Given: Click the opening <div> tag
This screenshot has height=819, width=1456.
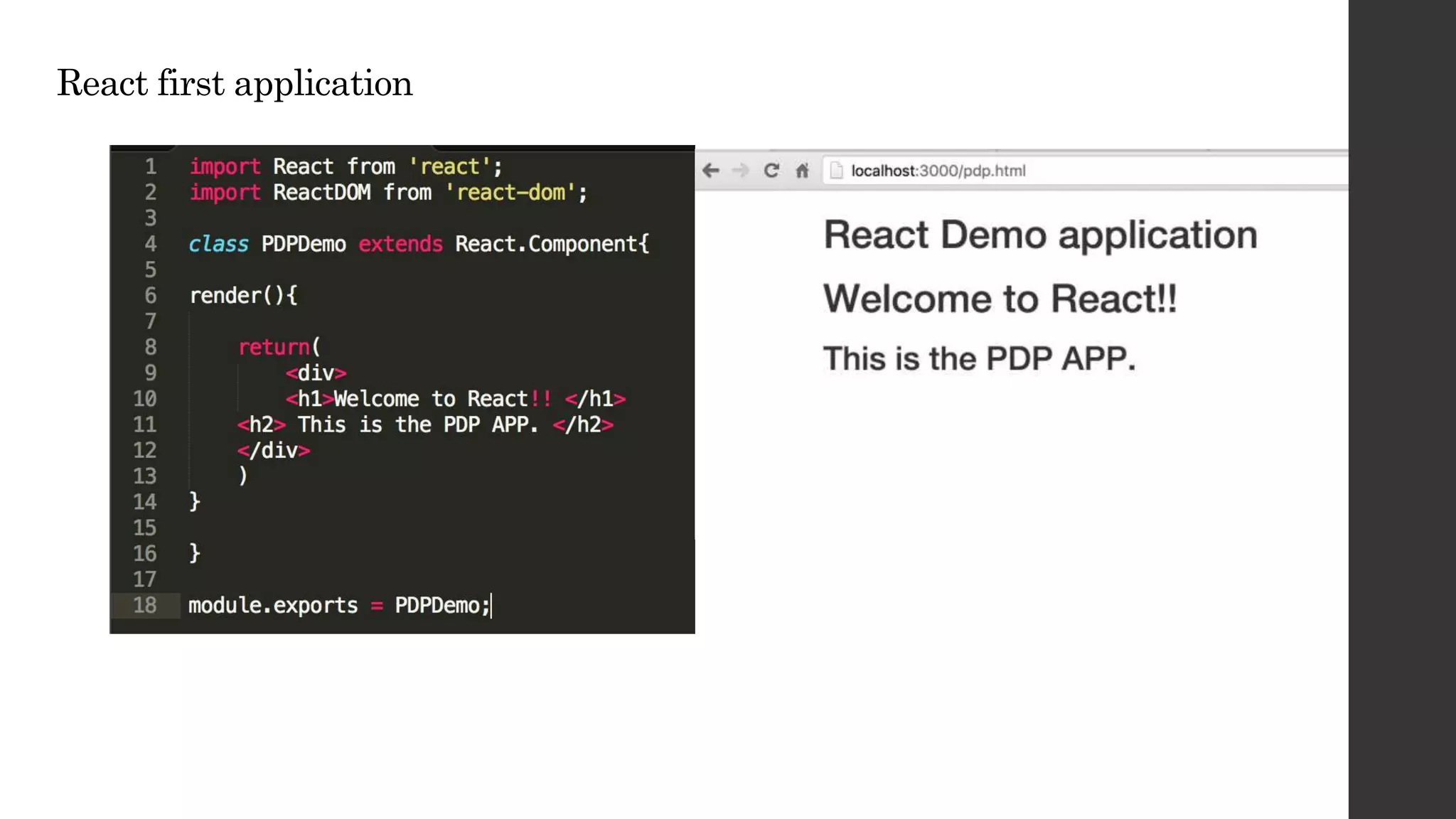Looking at the screenshot, I should (x=316, y=373).
